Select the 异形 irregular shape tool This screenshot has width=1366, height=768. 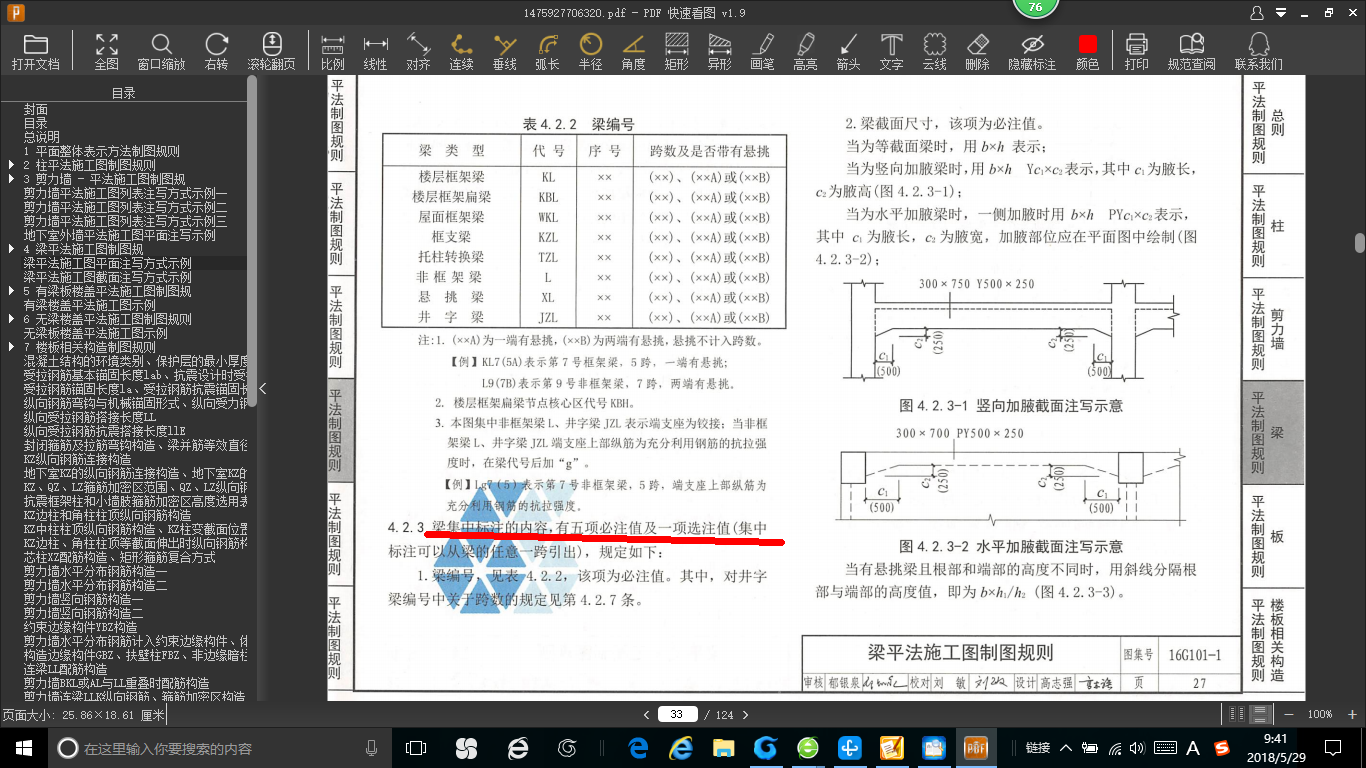coord(719,51)
